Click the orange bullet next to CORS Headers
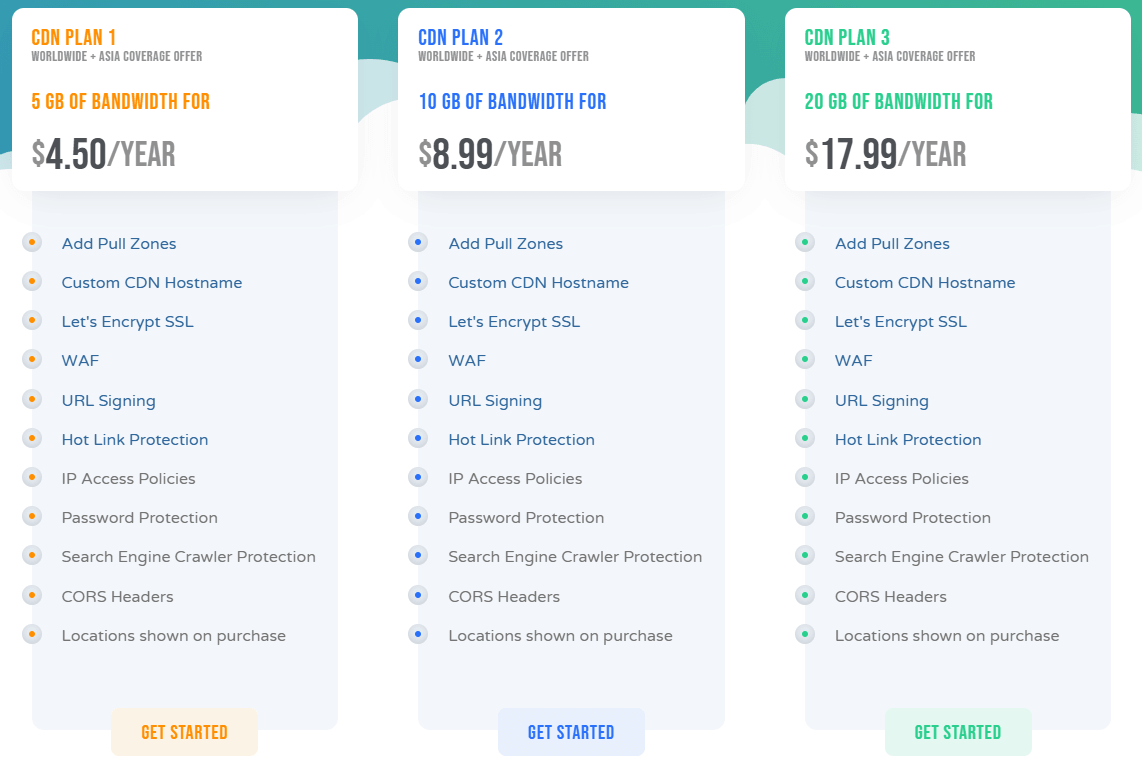This screenshot has height=765, width=1142. click(x=31, y=594)
